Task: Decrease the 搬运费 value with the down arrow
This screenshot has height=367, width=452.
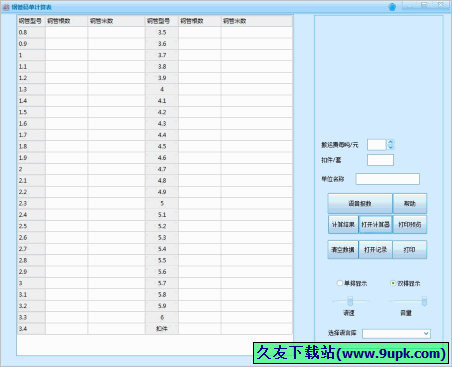Action: click(x=391, y=147)
